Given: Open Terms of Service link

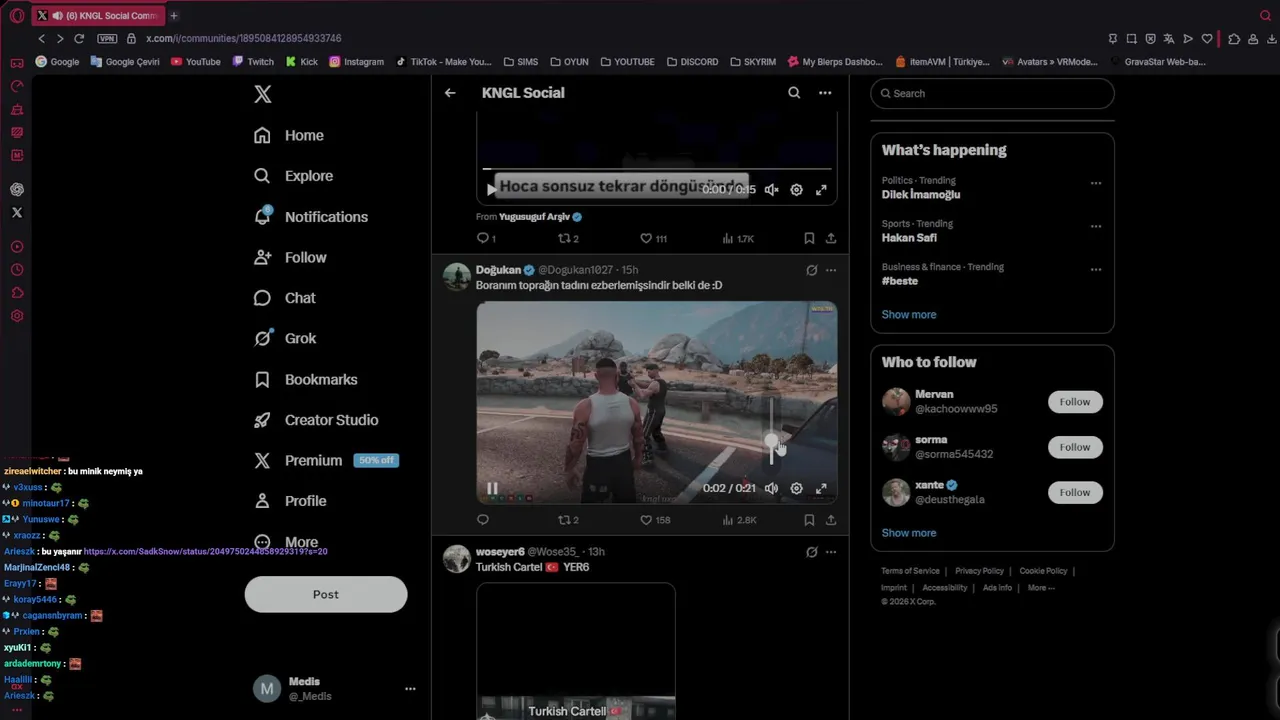Looking at the screenshot, I should (x=910, y=571).
